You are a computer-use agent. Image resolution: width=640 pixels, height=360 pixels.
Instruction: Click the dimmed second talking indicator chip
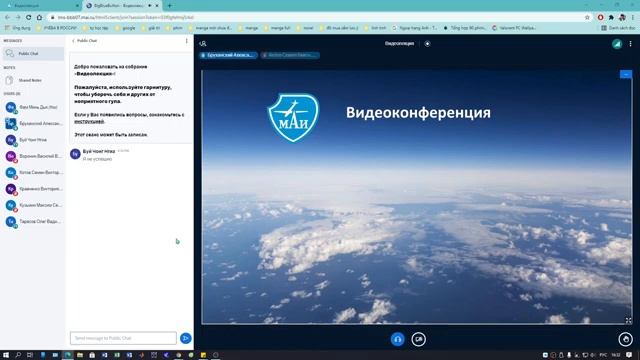(290, 55)
